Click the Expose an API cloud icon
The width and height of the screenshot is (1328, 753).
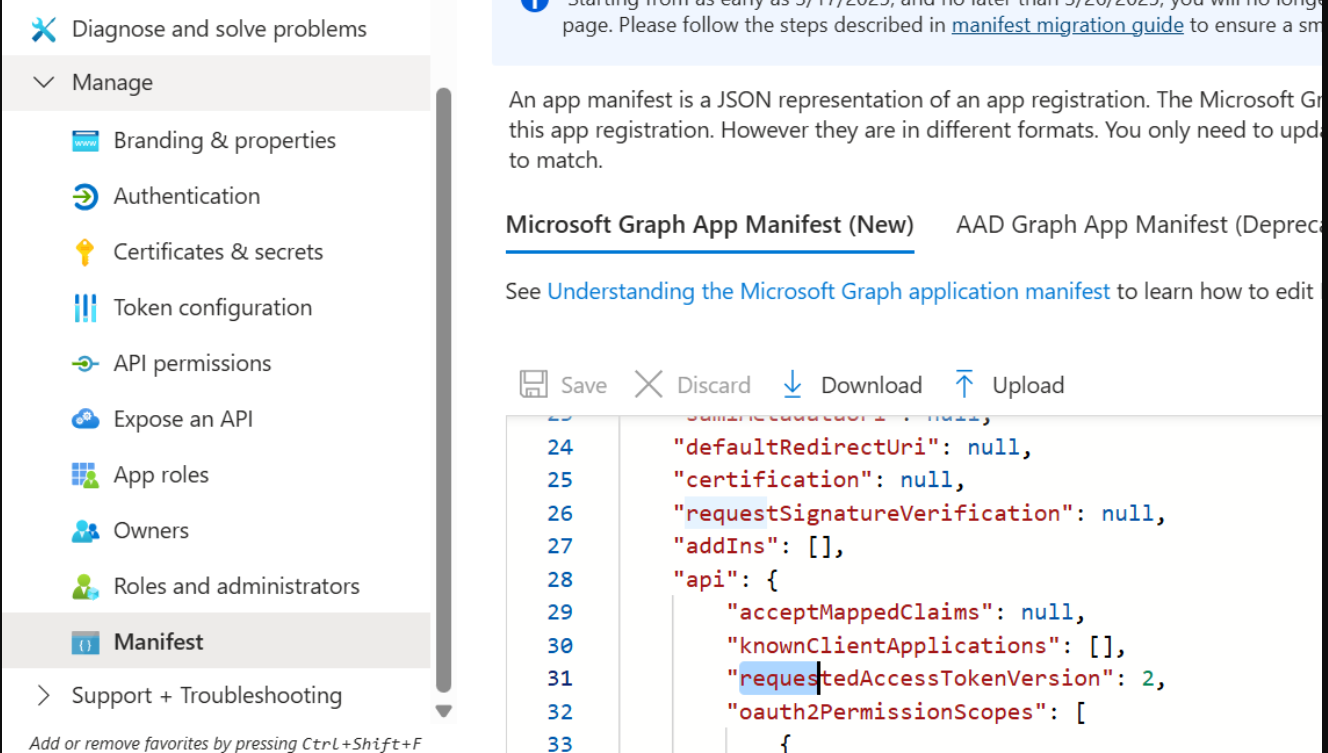click(x=86, y=419)
